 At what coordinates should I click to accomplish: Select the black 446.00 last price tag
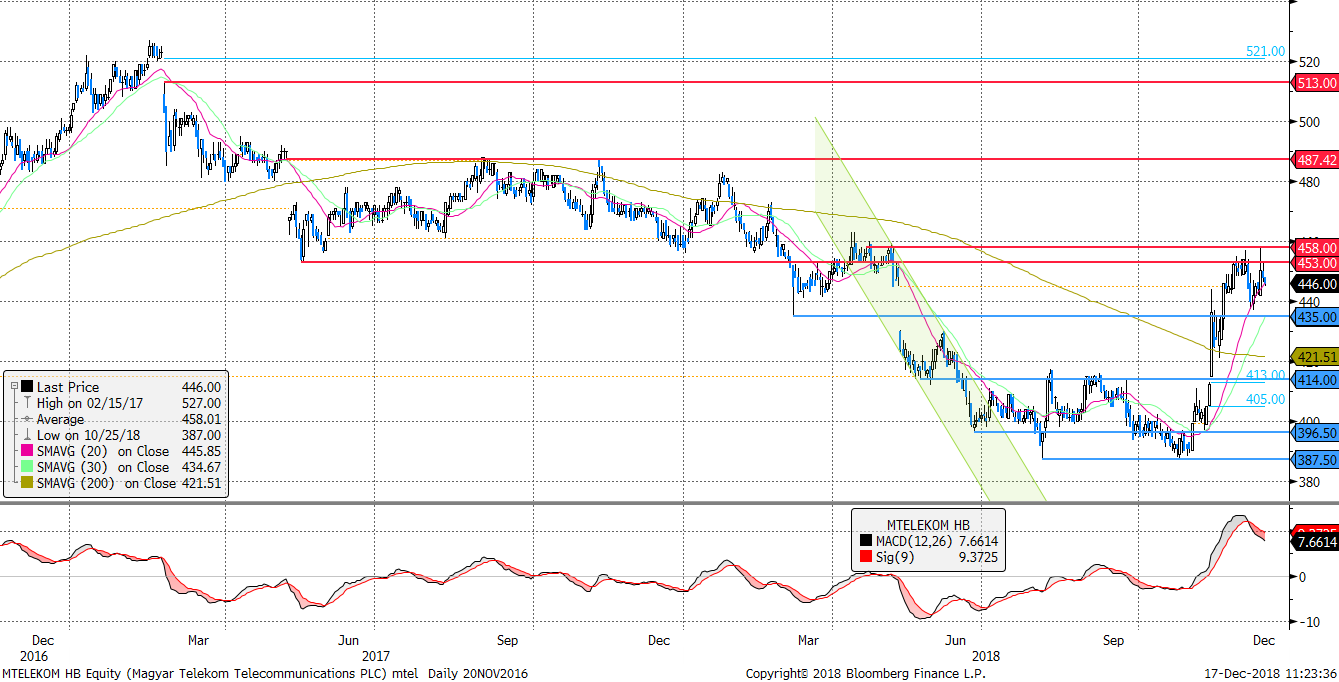point(1316,284)
